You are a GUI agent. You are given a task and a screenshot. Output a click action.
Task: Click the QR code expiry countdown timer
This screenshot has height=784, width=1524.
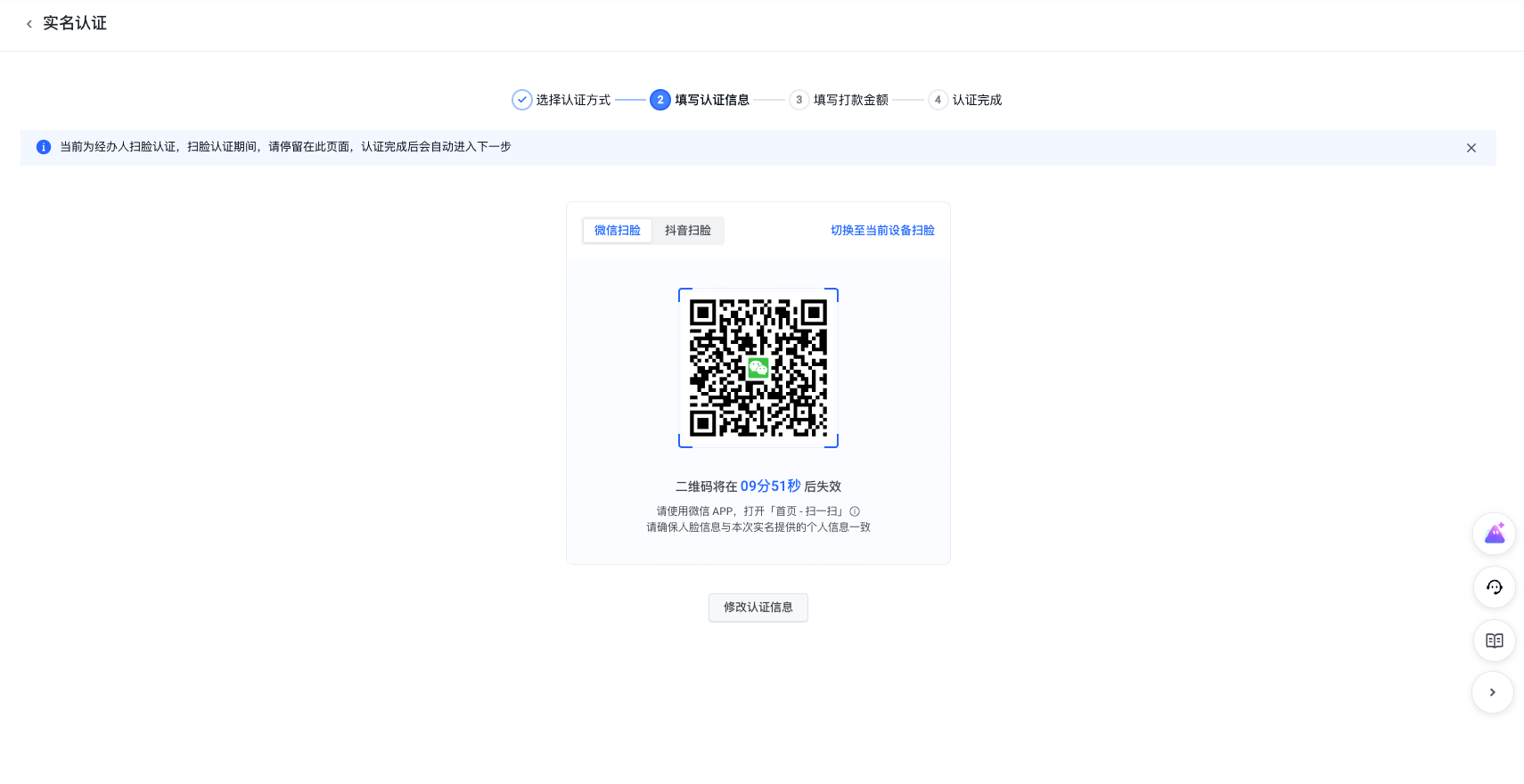coord(770,486)
